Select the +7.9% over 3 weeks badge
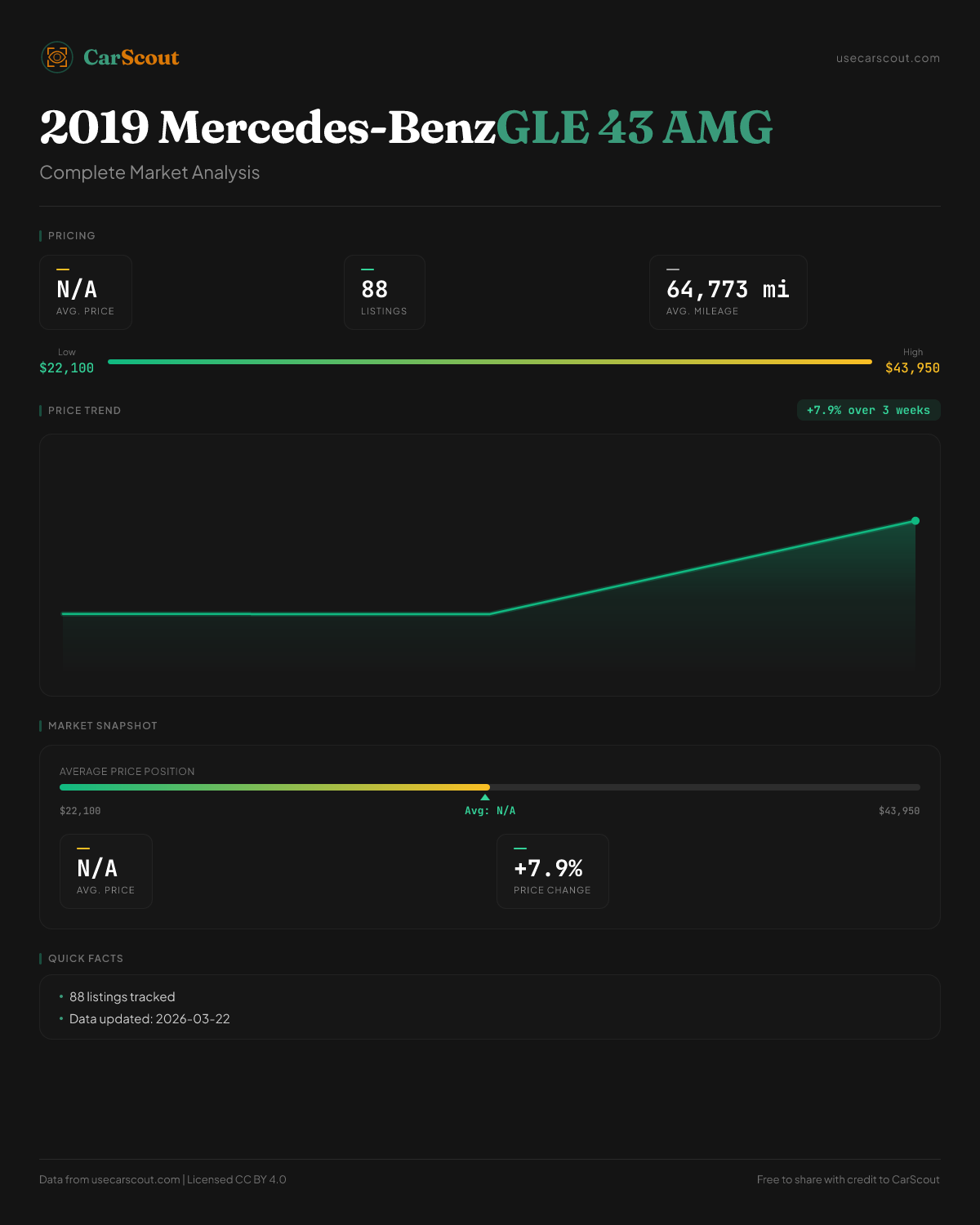 [868, 410]
